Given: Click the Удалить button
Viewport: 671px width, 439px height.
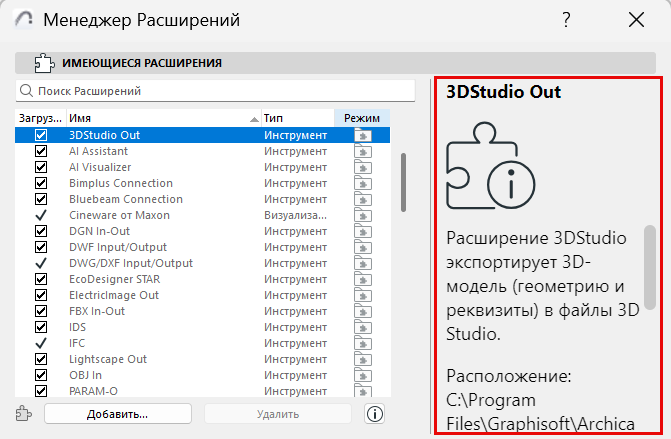Looking at the screenshot, I should click(278, 414).
